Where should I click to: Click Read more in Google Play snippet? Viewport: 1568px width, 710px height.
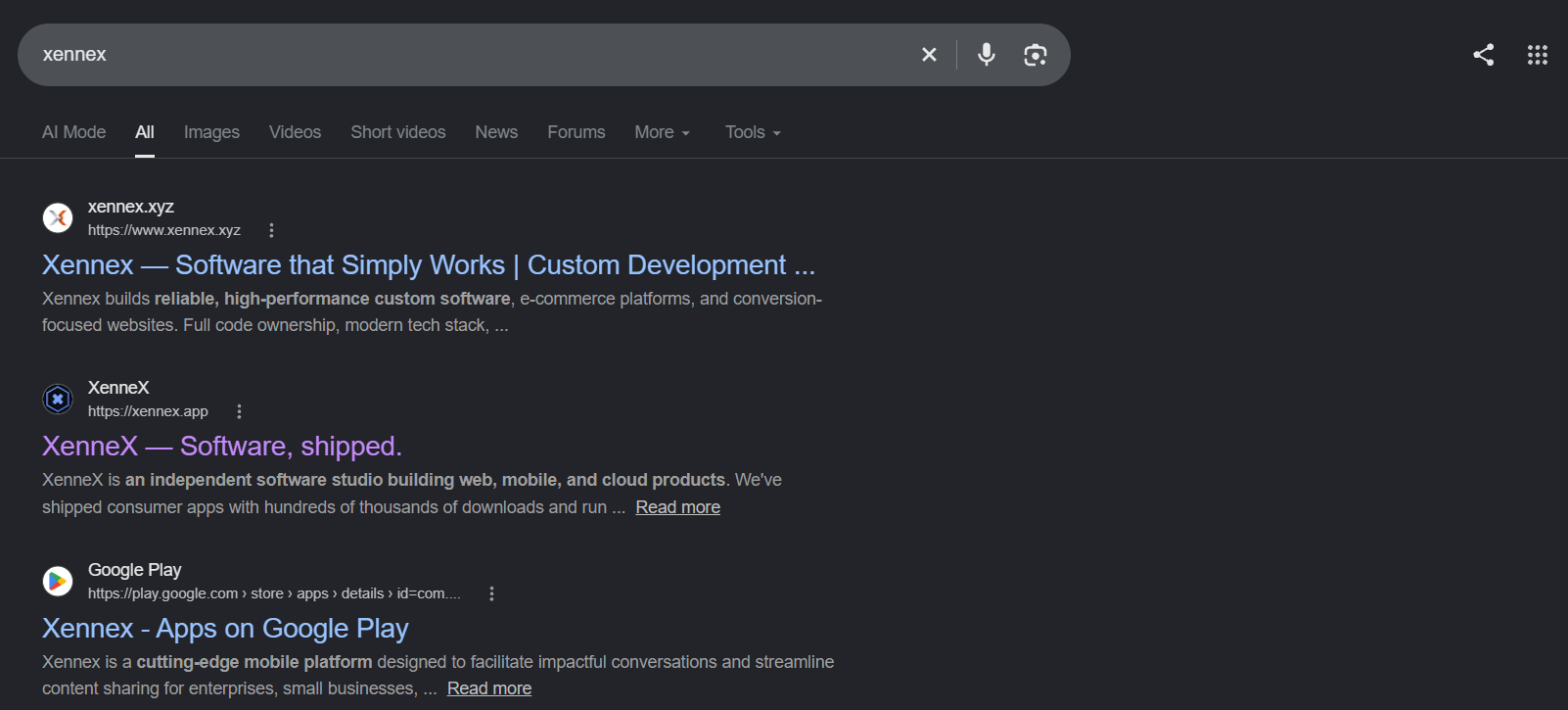coord(489,688)
